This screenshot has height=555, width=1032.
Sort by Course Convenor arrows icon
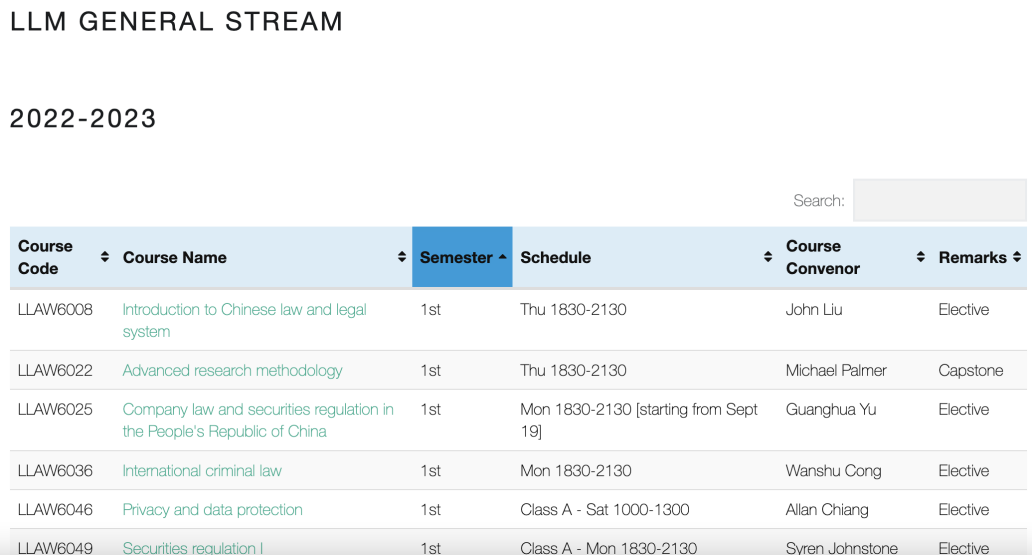coord(920,257)
